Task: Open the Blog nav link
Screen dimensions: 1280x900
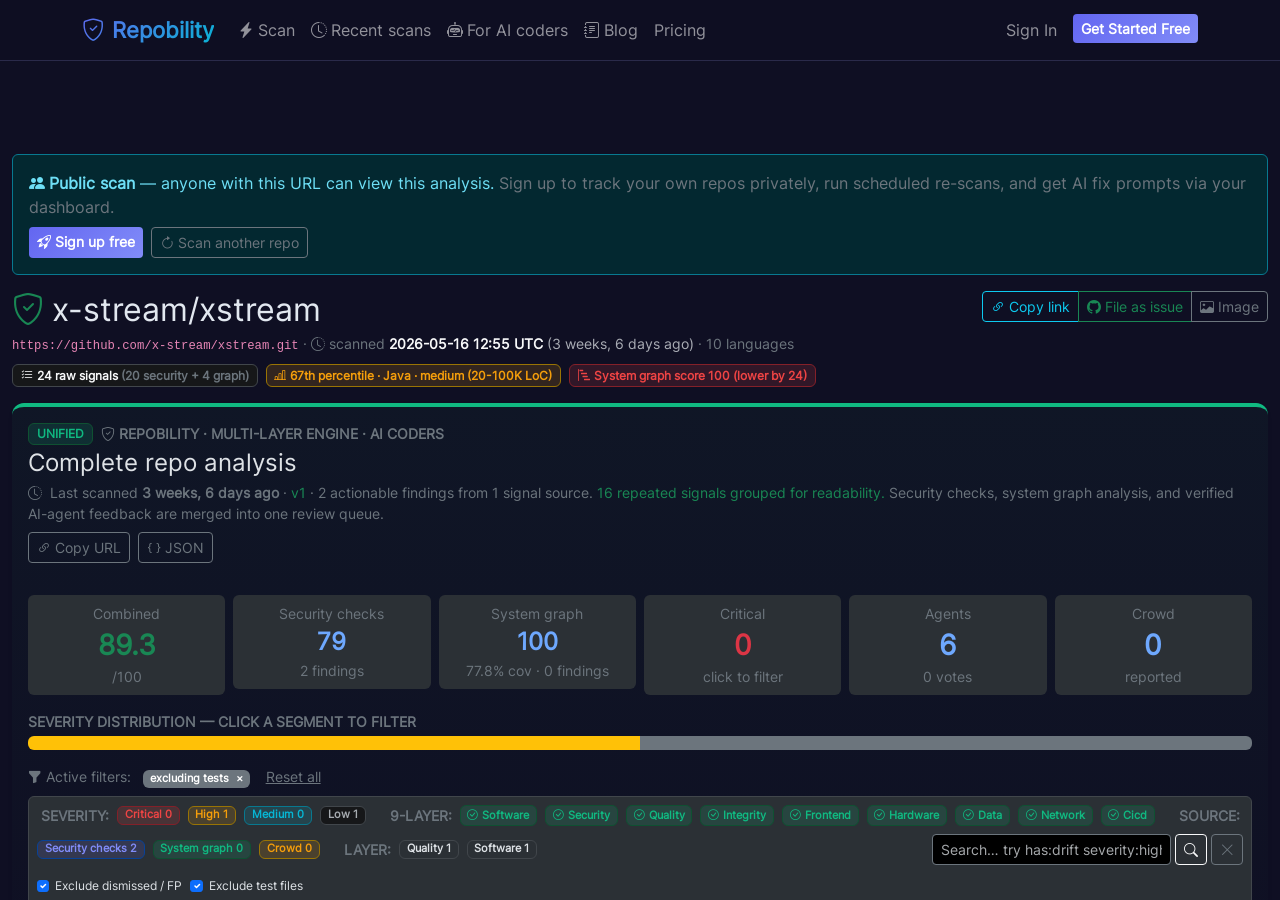Action: pos(611,30)
